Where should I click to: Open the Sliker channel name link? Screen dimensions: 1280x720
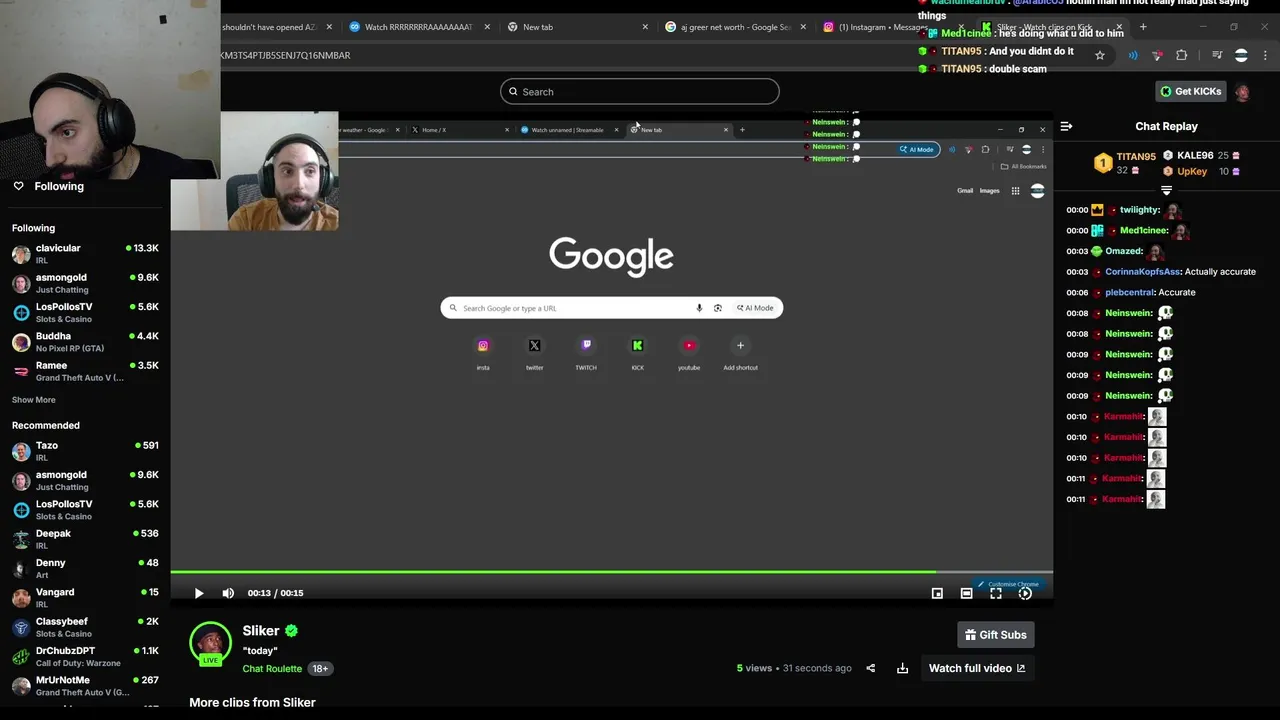261,631
